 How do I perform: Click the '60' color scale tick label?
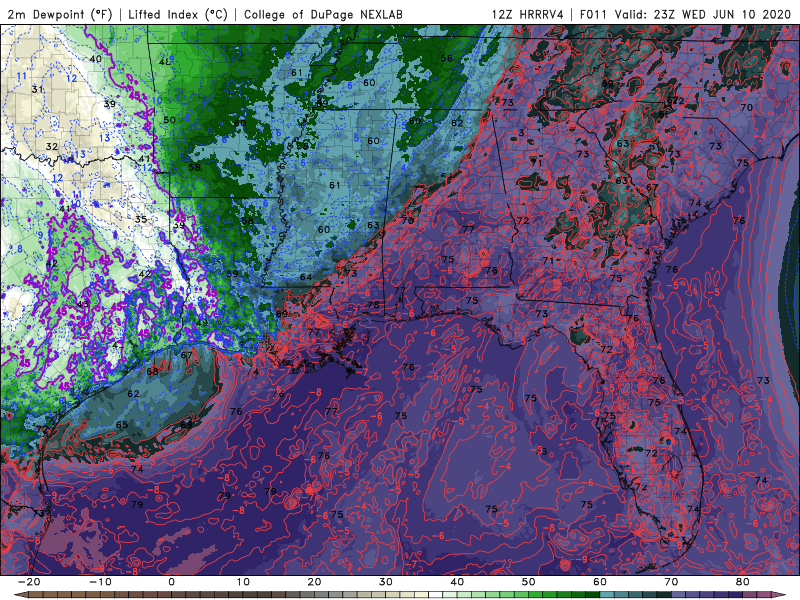[x=601, y=582]
